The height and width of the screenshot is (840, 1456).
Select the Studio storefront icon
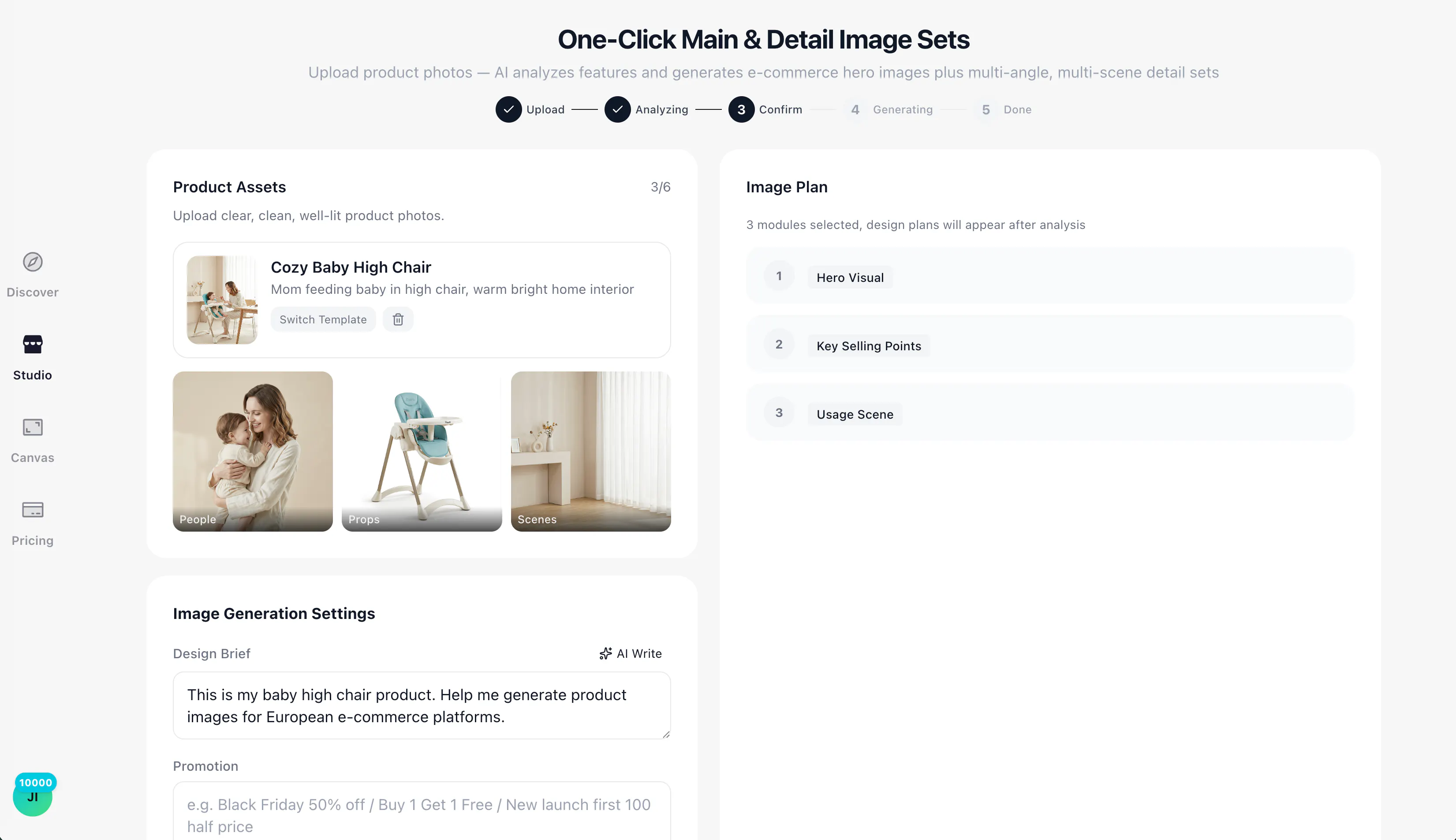tap(32, 345)
